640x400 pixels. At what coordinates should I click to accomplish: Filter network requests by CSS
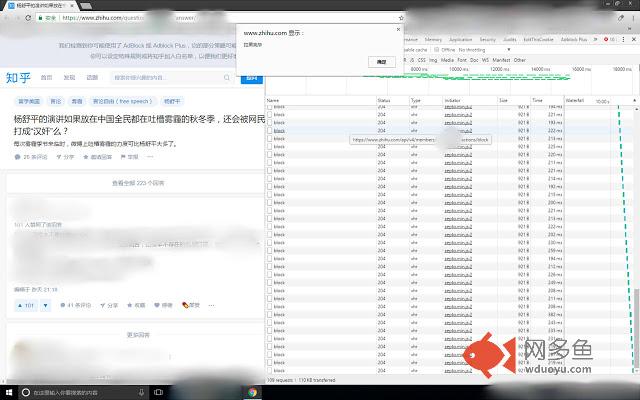[422, 60]
